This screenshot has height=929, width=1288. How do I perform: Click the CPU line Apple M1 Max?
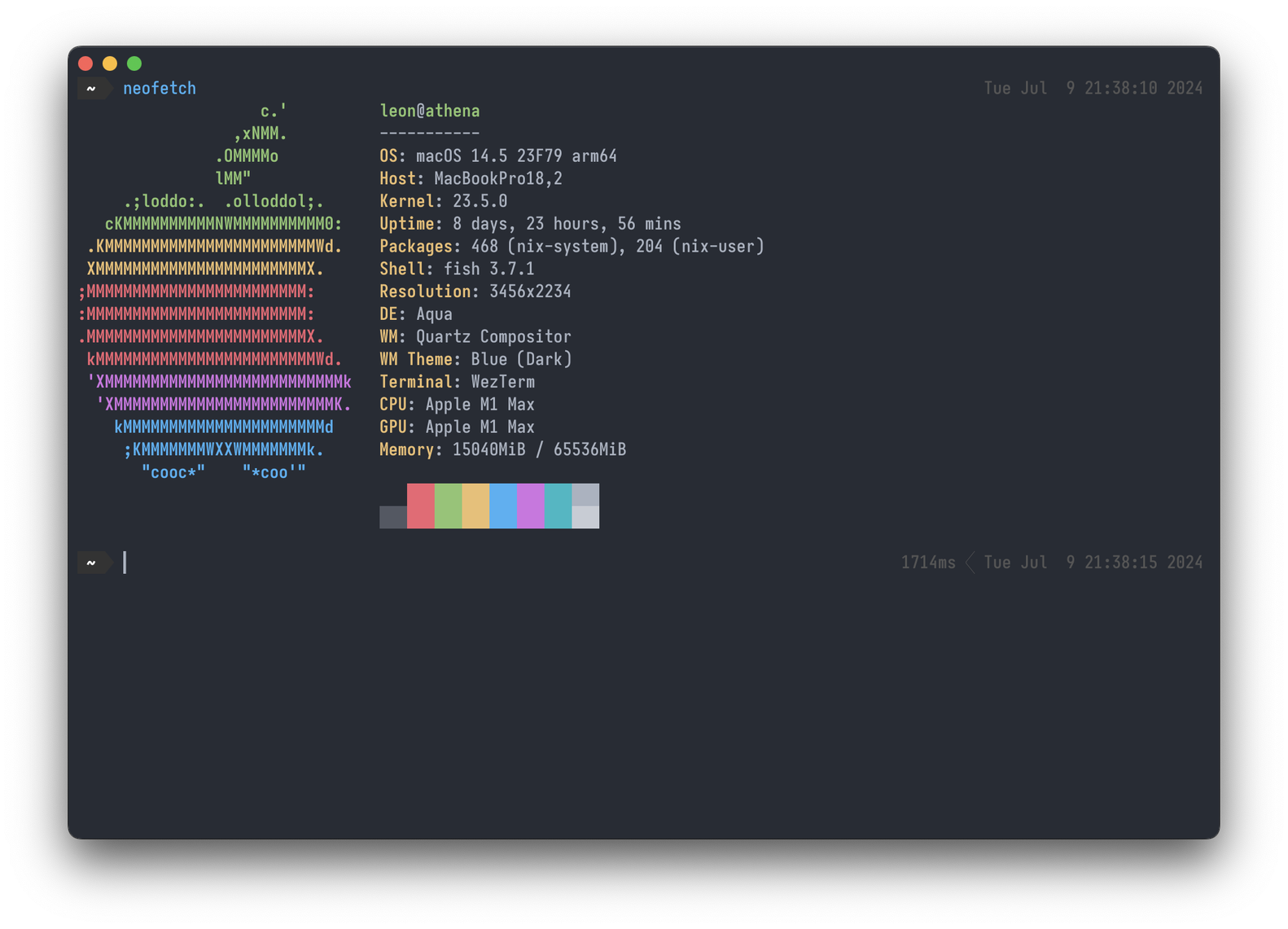pyautogui.click(x=457, y=405)
